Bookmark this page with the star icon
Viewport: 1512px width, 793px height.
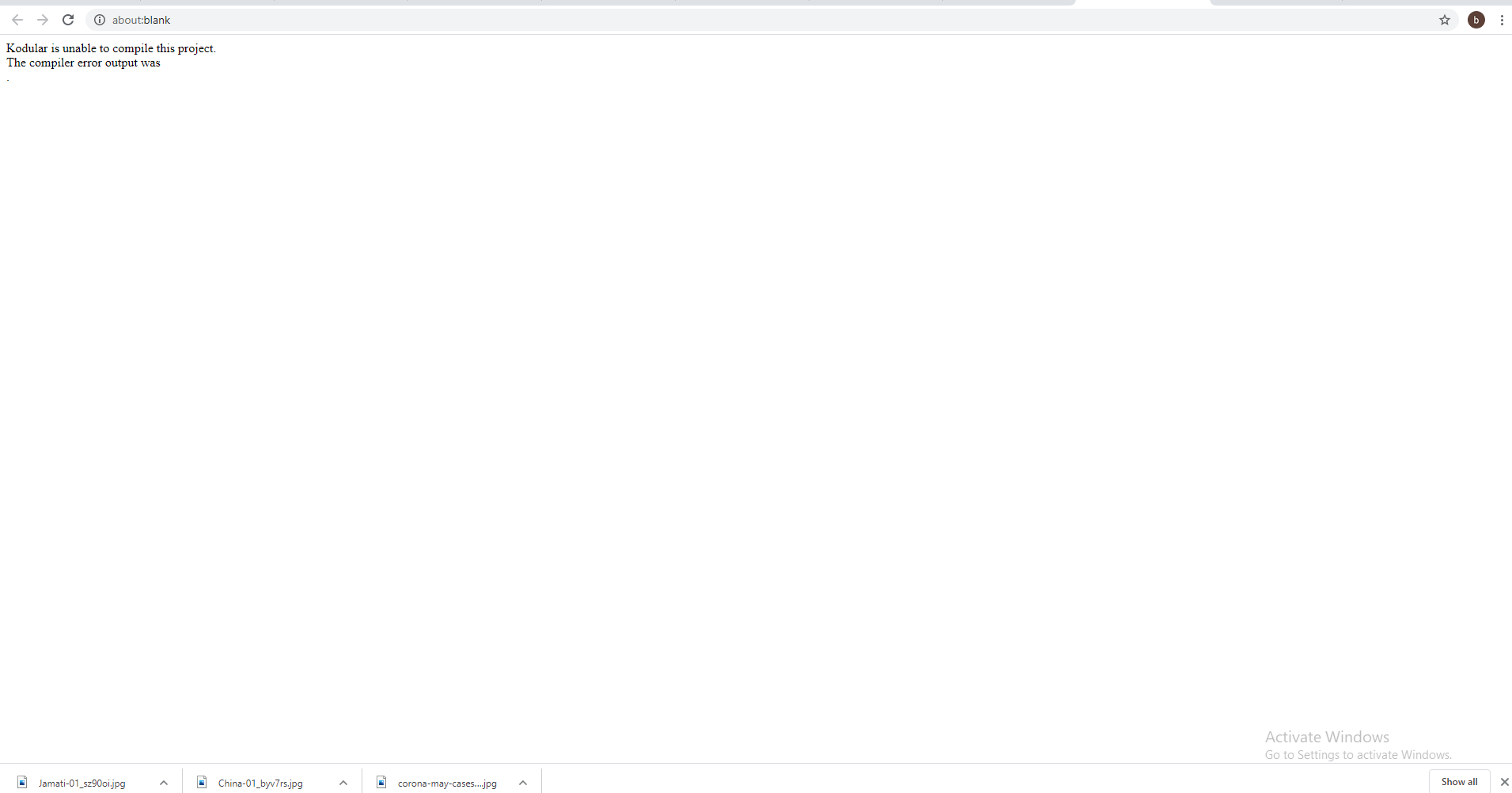[x=1444, y=20]
